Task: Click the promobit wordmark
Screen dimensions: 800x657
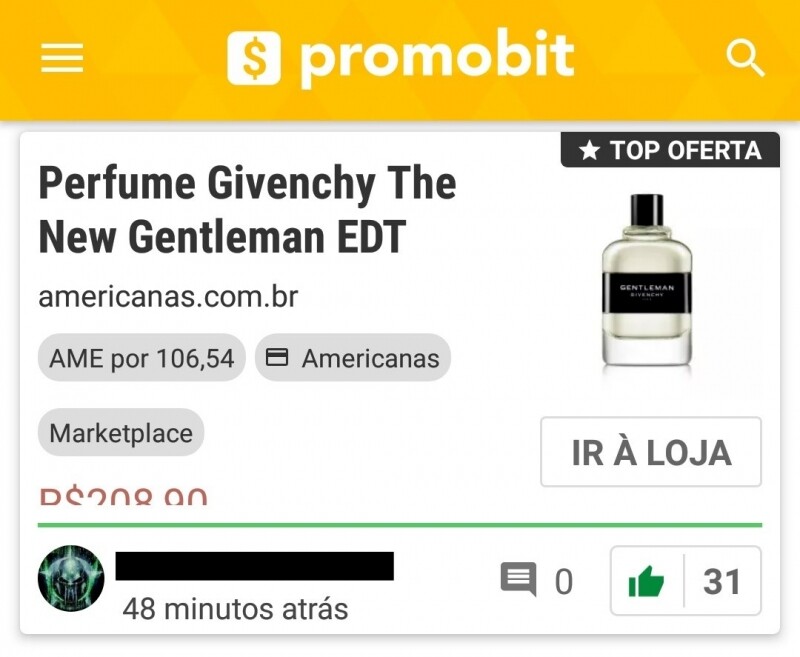Action: click(437, 57)
